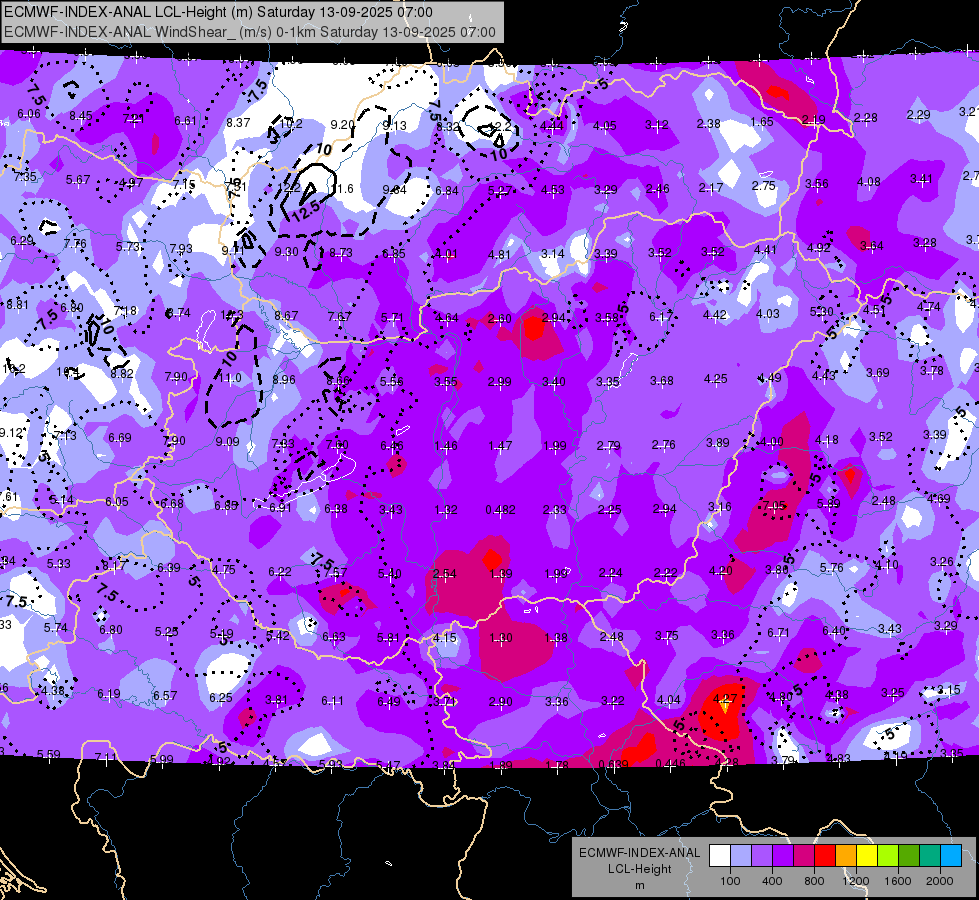Click the legend's ECMWF-INDEX-ANAL label
The width and height of the screenshot is (979, 900).
pos(639,853)
